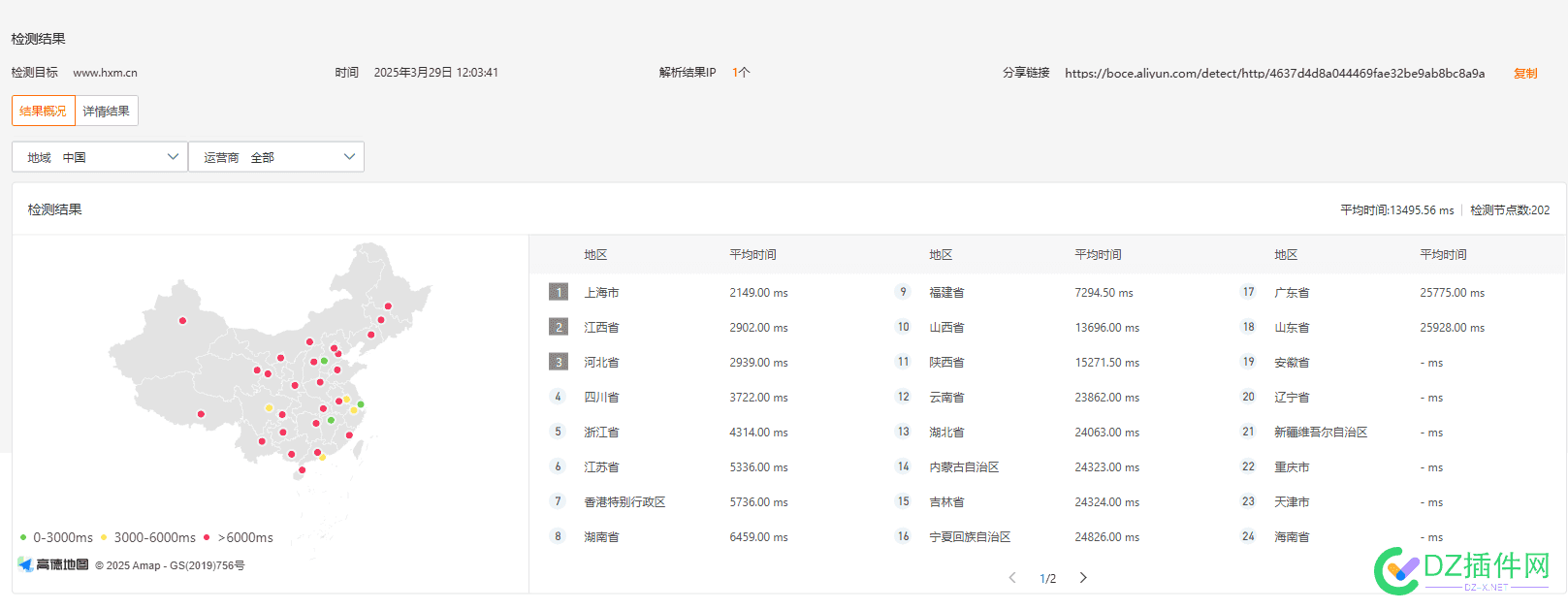Click the 吉林省 row
The height and width of the screenshot is (610, 1568).
click(x=1047, y=501)
